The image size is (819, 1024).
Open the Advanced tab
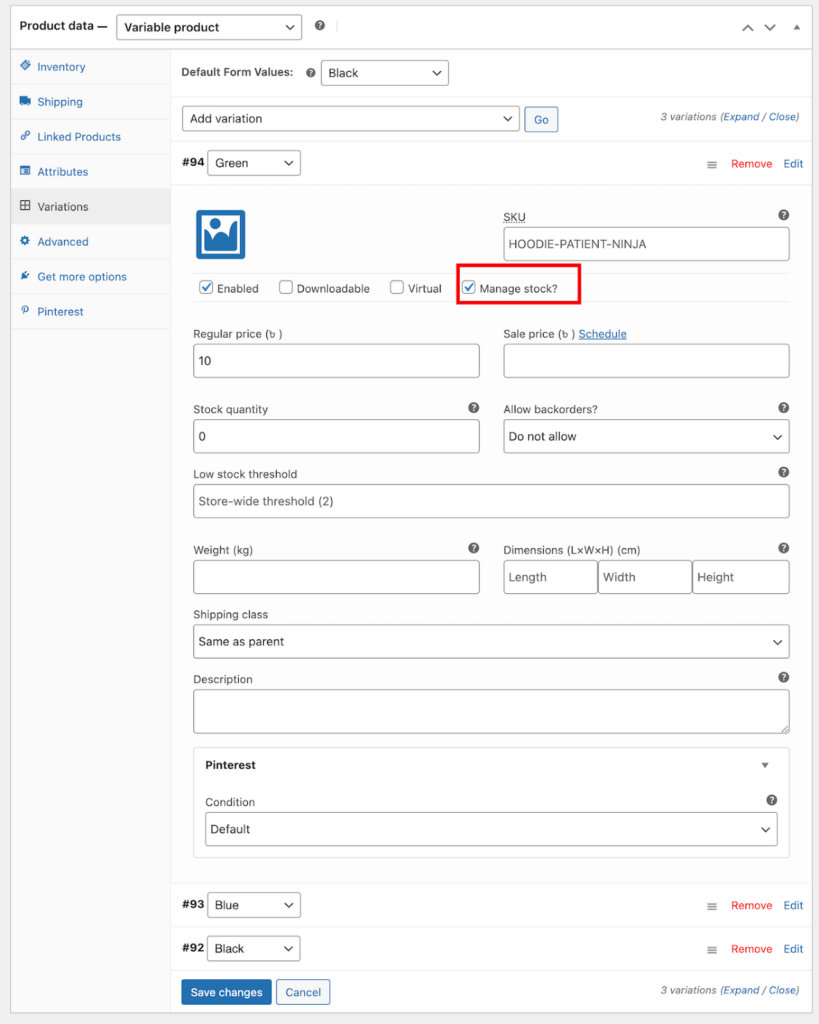pos(91,242)
